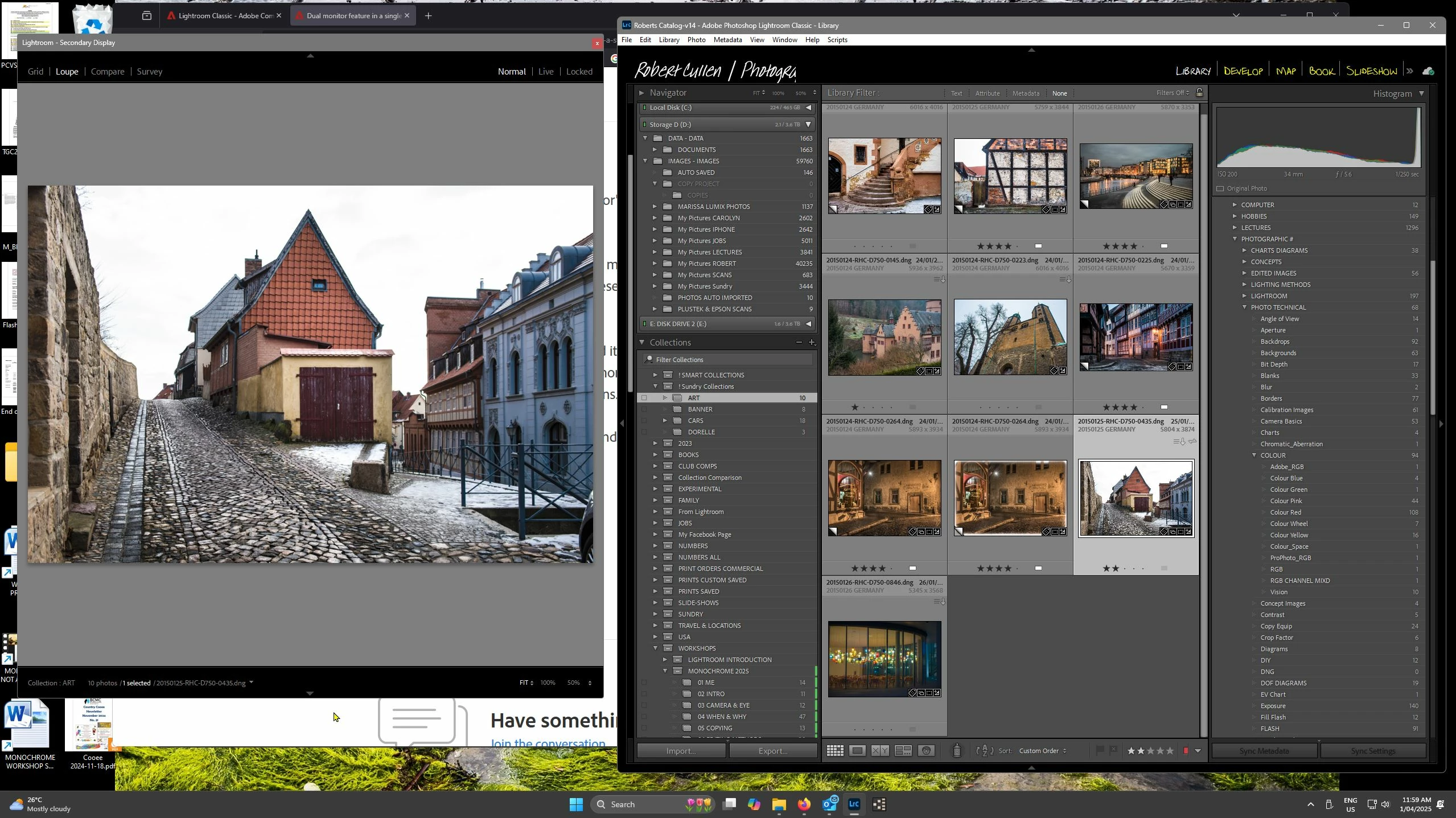This screenshot has height=818, width=1456.
Task: Add new collection with plus icon
Action: pos(812,342)
